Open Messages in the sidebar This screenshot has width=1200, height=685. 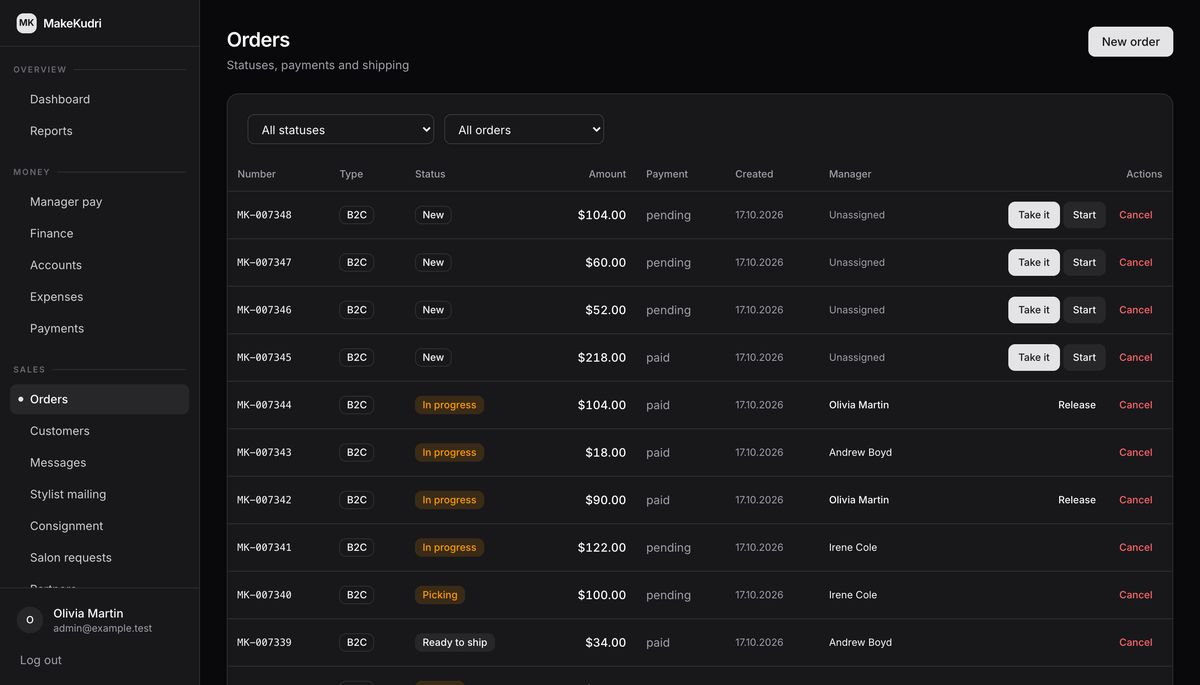coord(100,463)
